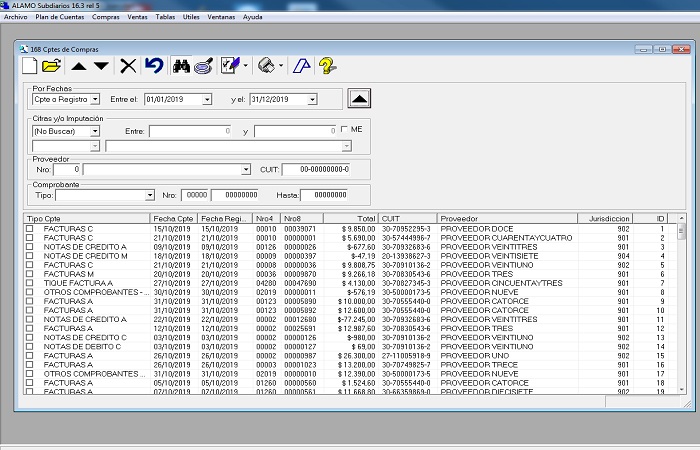The image size is (700, 450).
Task: Click the window title bar icon of Cptes de Compras
Action: (24, 49)
